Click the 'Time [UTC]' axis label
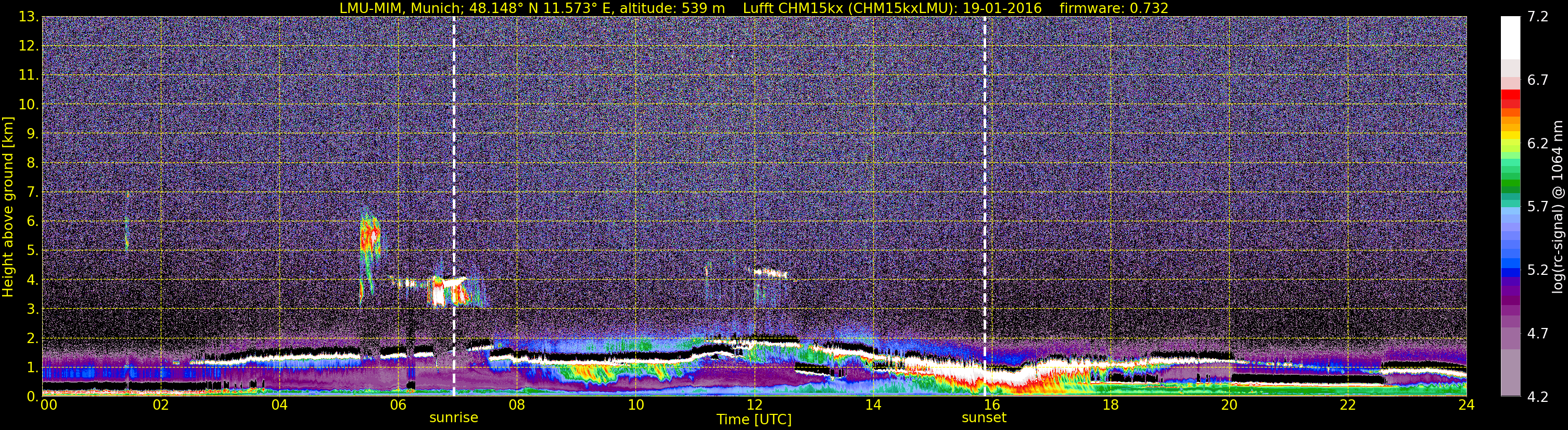 click(x=754, y=419)
